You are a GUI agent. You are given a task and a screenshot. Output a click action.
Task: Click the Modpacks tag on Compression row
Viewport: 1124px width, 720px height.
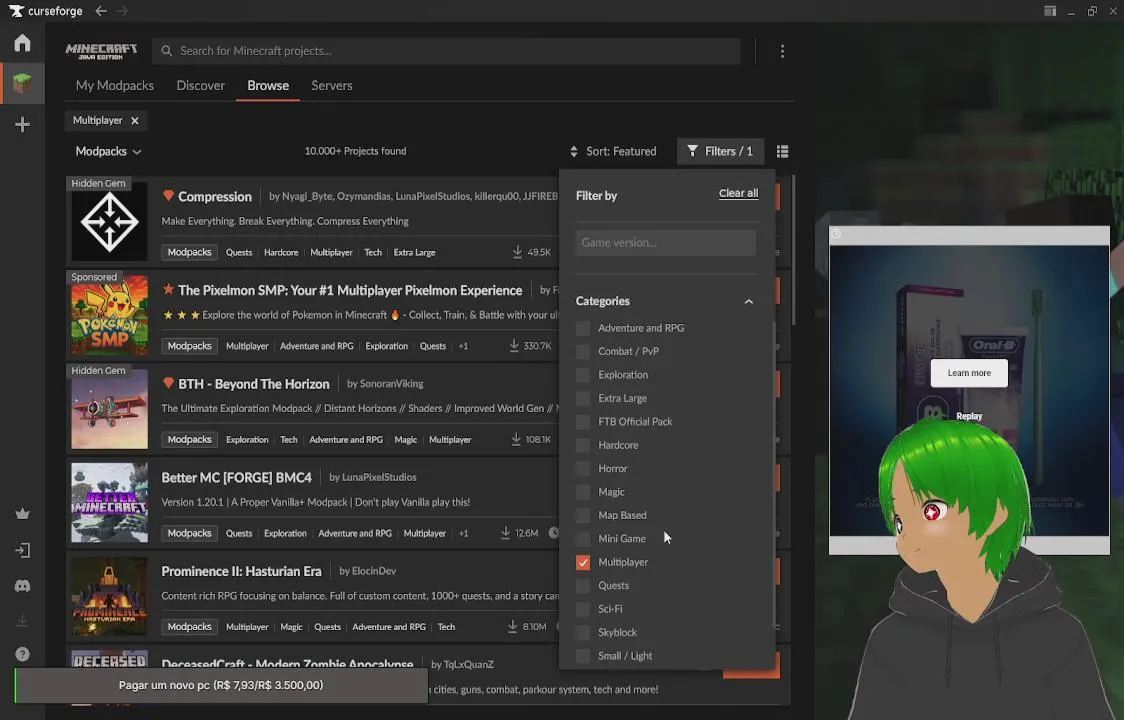point(189,252)
